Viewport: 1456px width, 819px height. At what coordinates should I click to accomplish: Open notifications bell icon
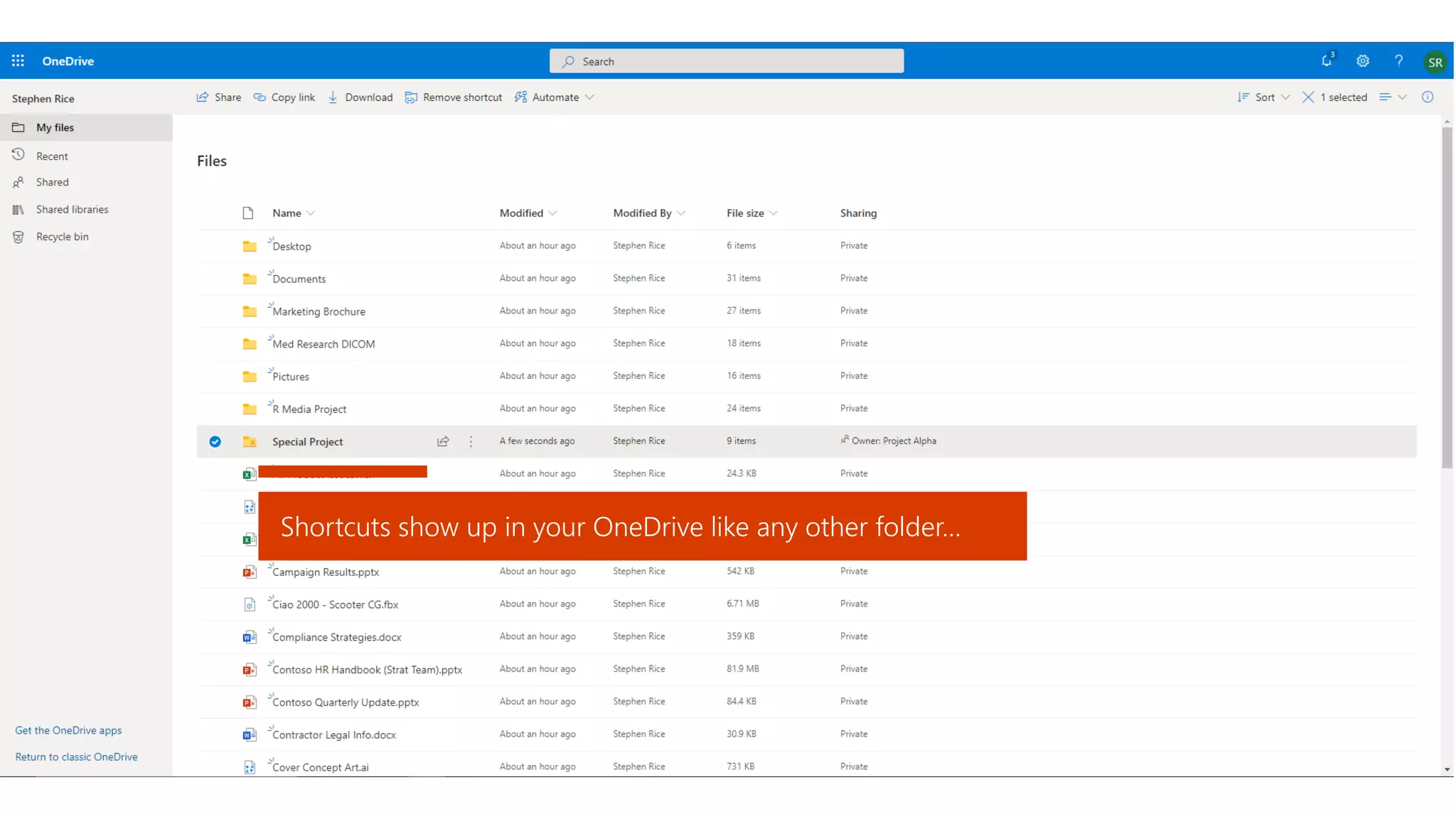[x=1327, y=61]
